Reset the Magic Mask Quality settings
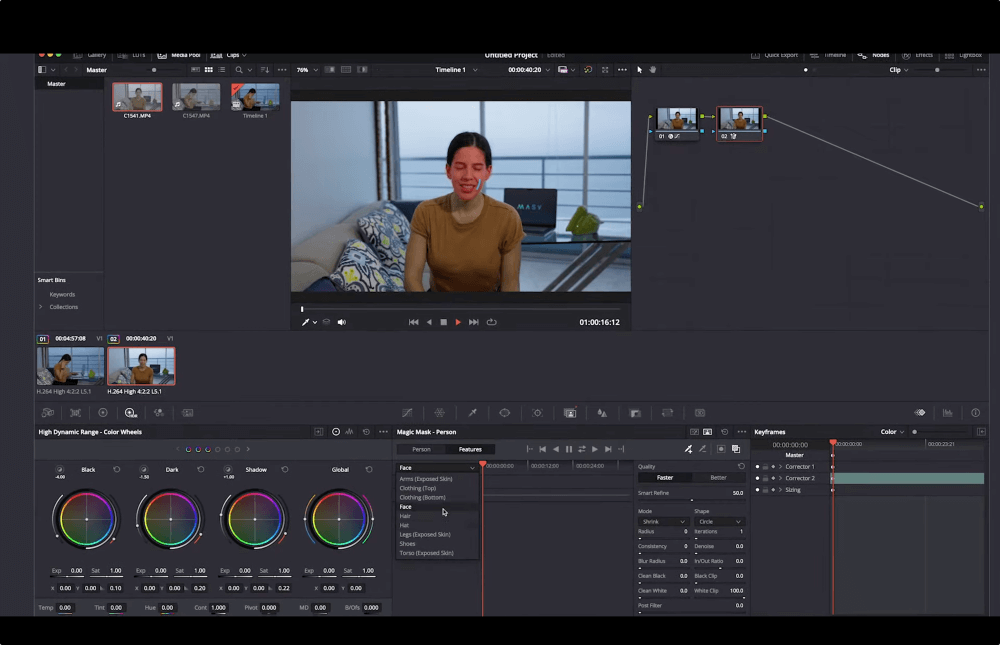The image size is (1000, 645). tap(741, 466)
